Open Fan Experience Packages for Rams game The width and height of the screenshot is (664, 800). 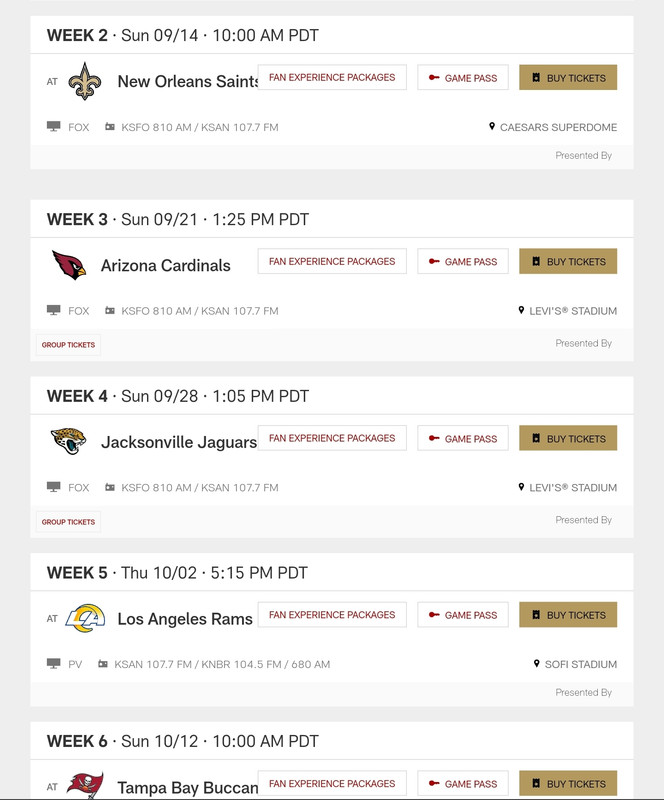(x=332, y=615)
